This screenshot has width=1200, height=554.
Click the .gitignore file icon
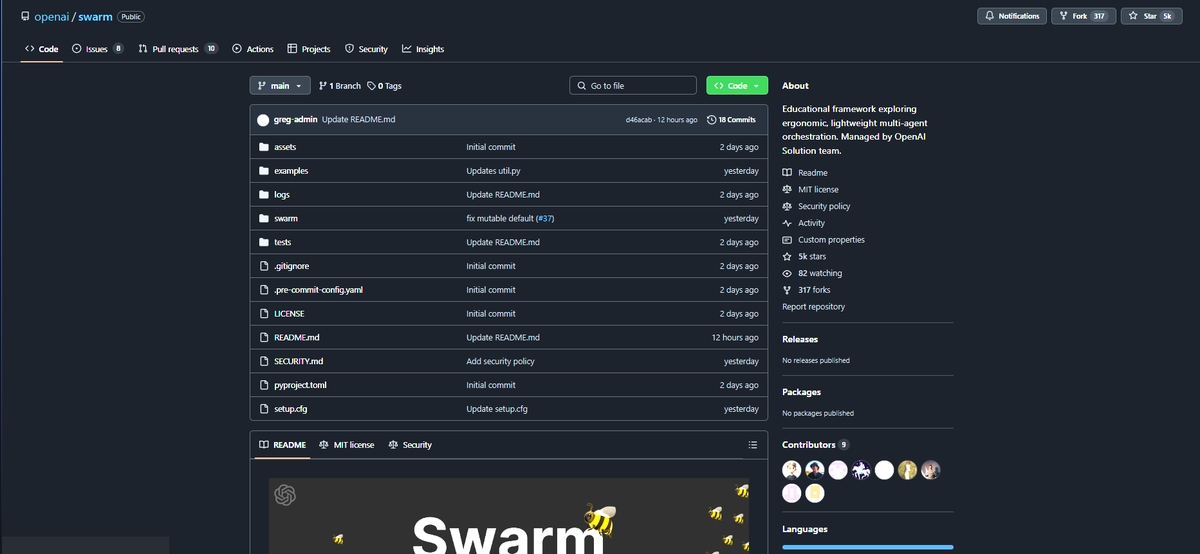pos(264,266)
